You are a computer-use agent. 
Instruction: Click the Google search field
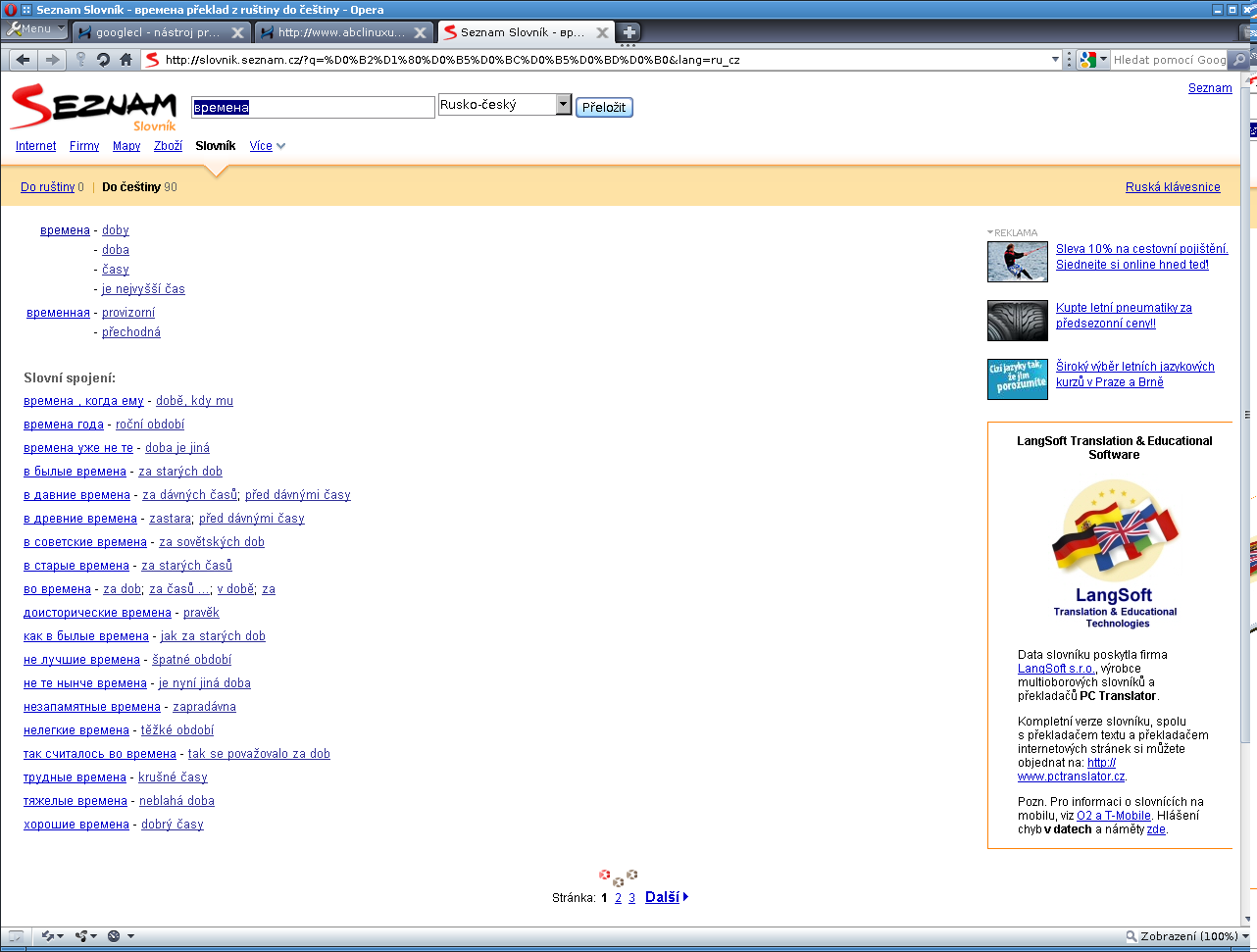coord(1170,60)
